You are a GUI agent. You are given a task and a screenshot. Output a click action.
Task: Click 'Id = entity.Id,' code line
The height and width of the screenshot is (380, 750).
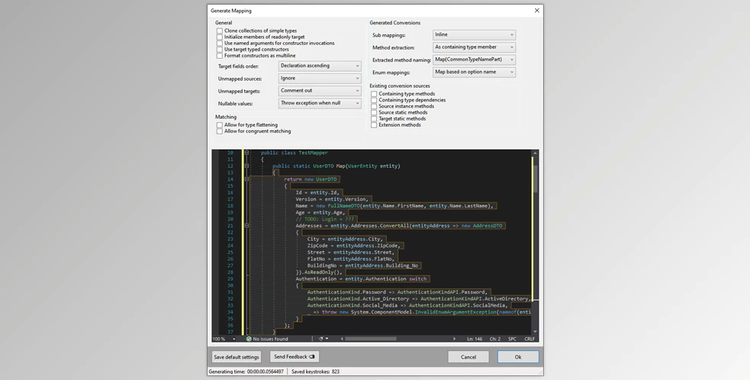pyautogui.click(x=318, y=192)
